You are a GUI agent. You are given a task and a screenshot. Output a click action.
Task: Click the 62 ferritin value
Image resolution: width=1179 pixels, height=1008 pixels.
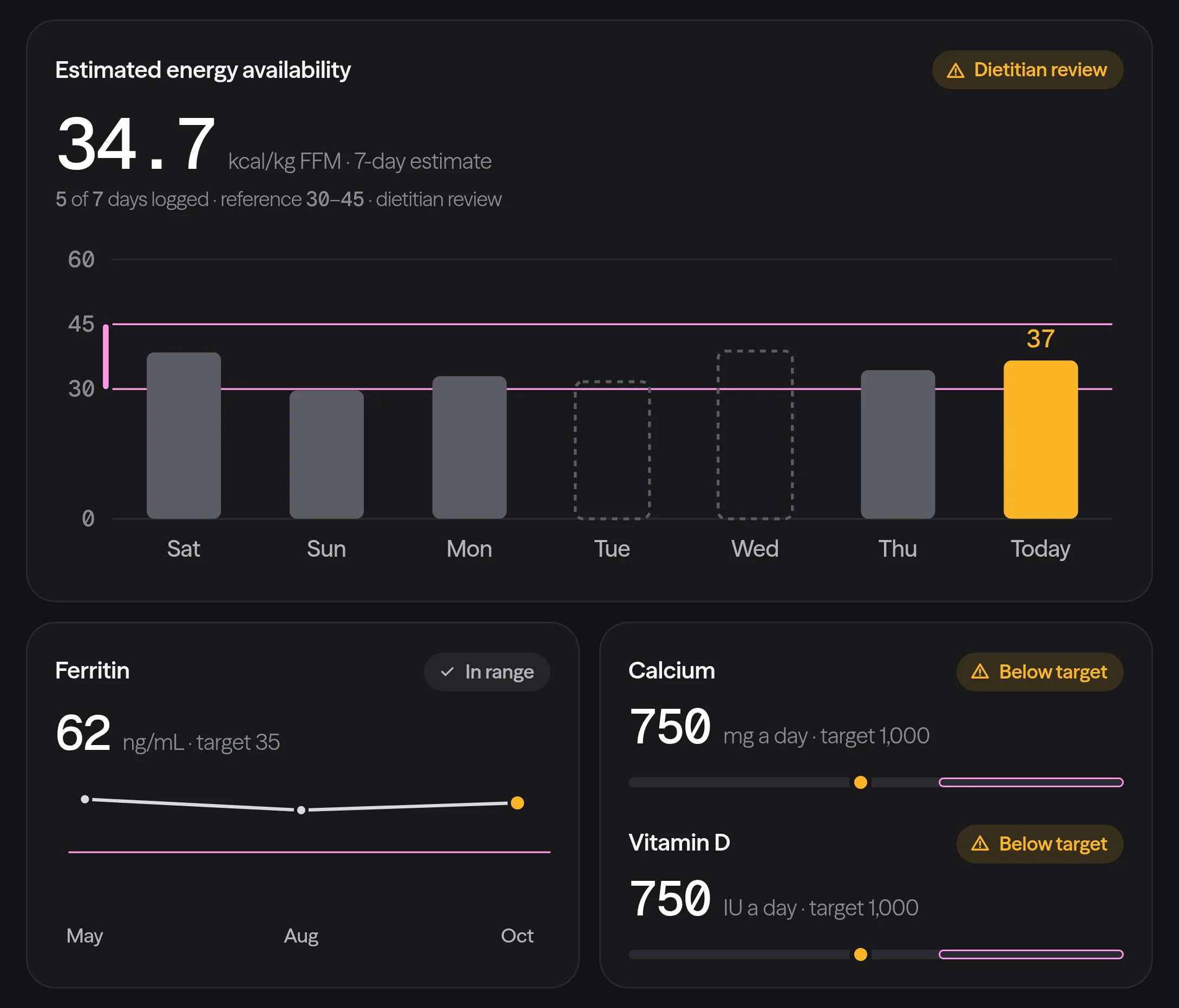pos(83,733)
